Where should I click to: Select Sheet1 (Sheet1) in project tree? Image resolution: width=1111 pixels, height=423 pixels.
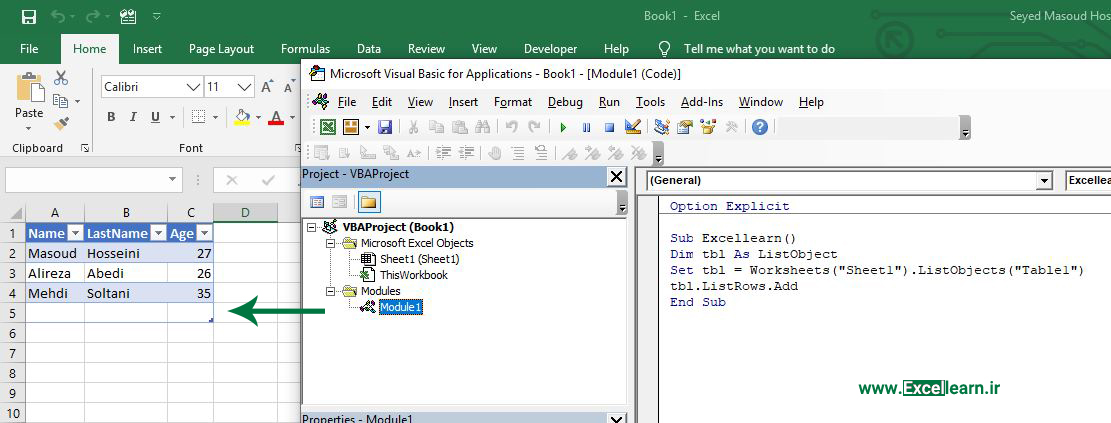click(419, 259)
